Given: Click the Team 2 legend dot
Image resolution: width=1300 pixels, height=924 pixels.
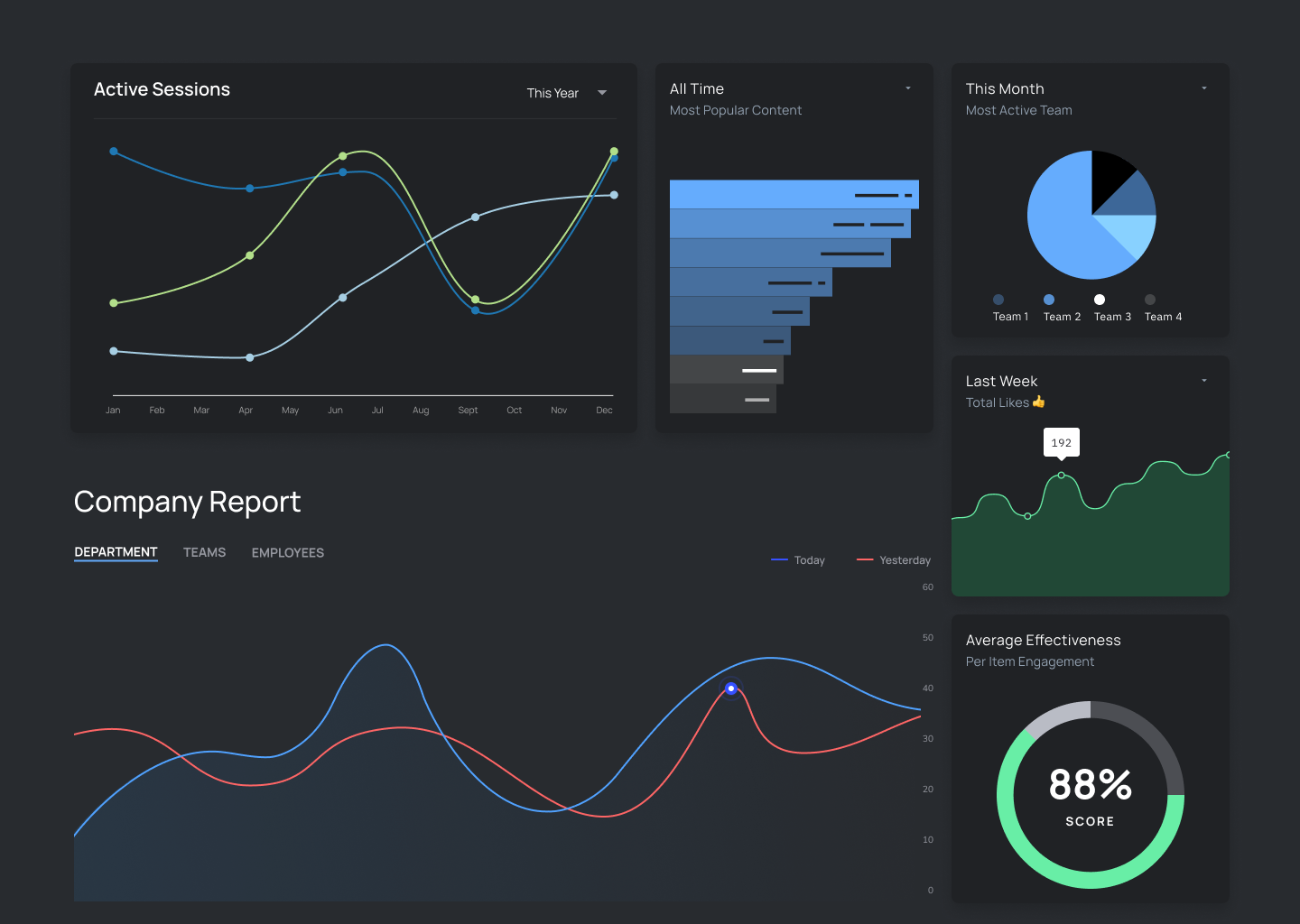Looking at the screenshot, I should coord(1048,300).
